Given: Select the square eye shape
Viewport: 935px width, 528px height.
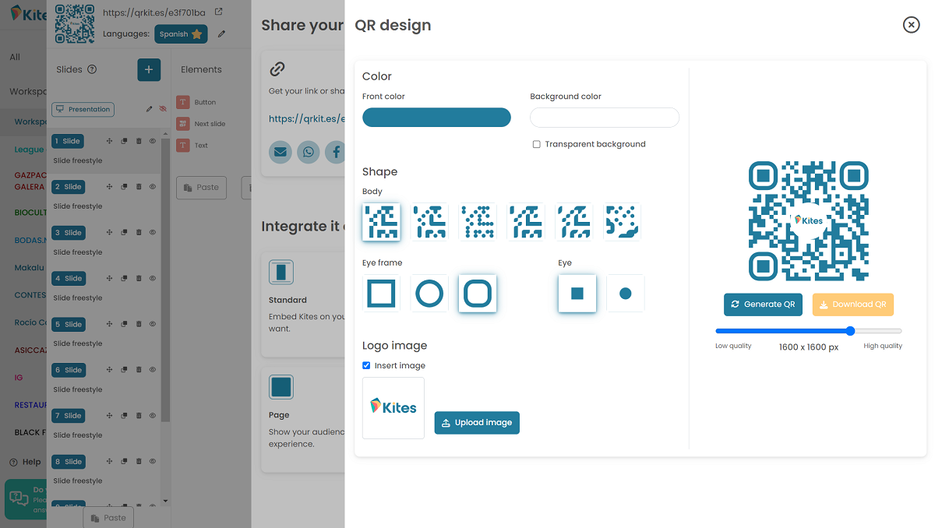Looking at the screenshot, I should 577,293.
